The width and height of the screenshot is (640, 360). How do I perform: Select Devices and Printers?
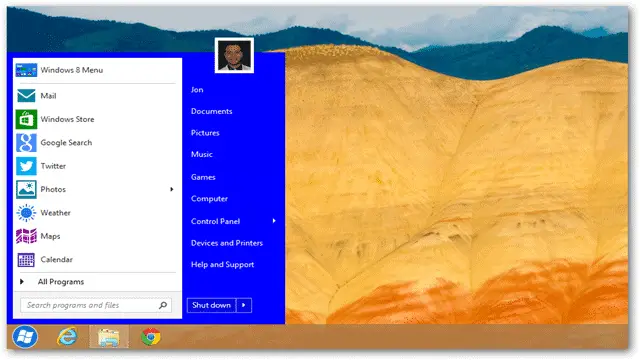click(x=227, y=243)
